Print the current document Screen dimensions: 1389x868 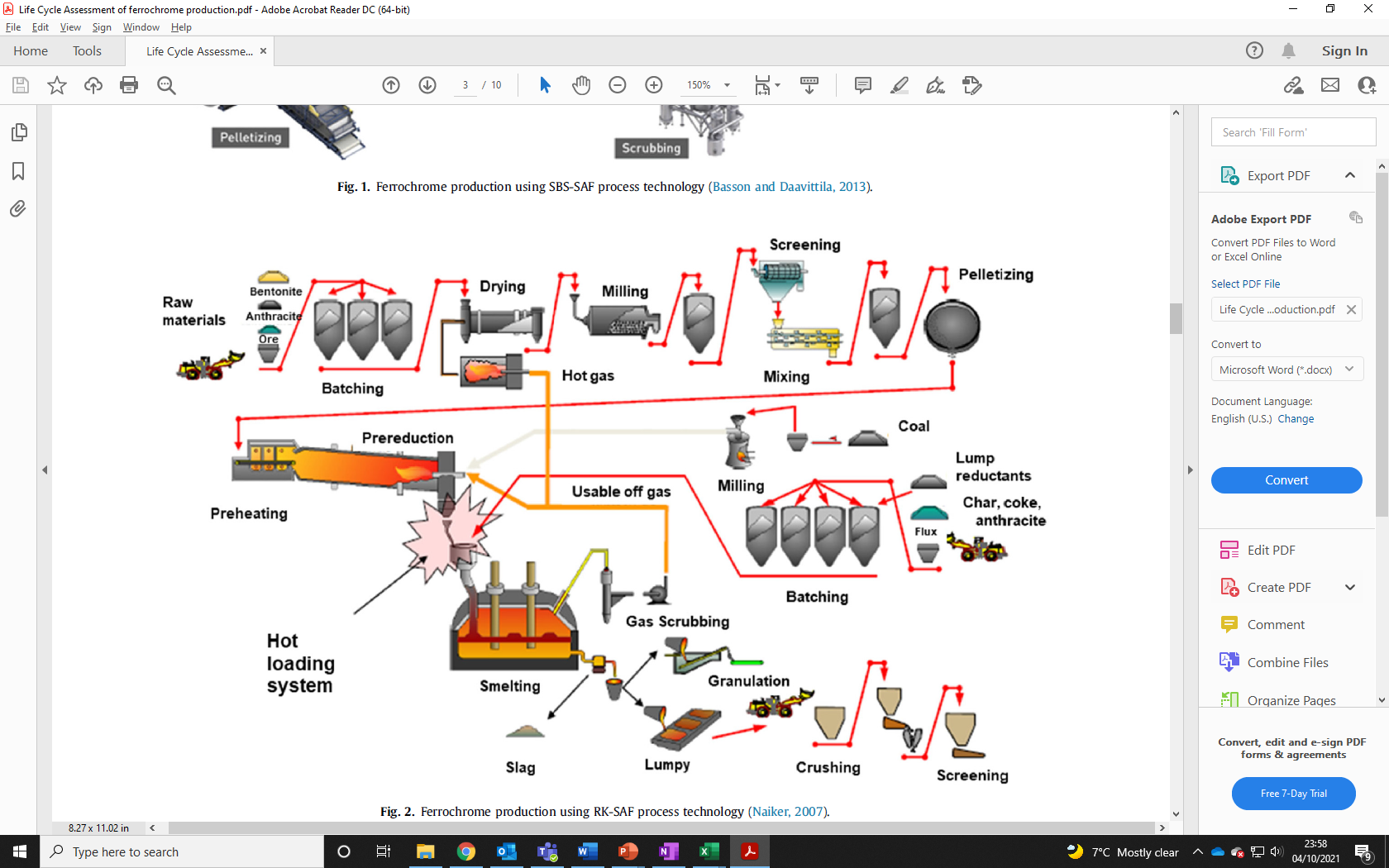(129, 84)
